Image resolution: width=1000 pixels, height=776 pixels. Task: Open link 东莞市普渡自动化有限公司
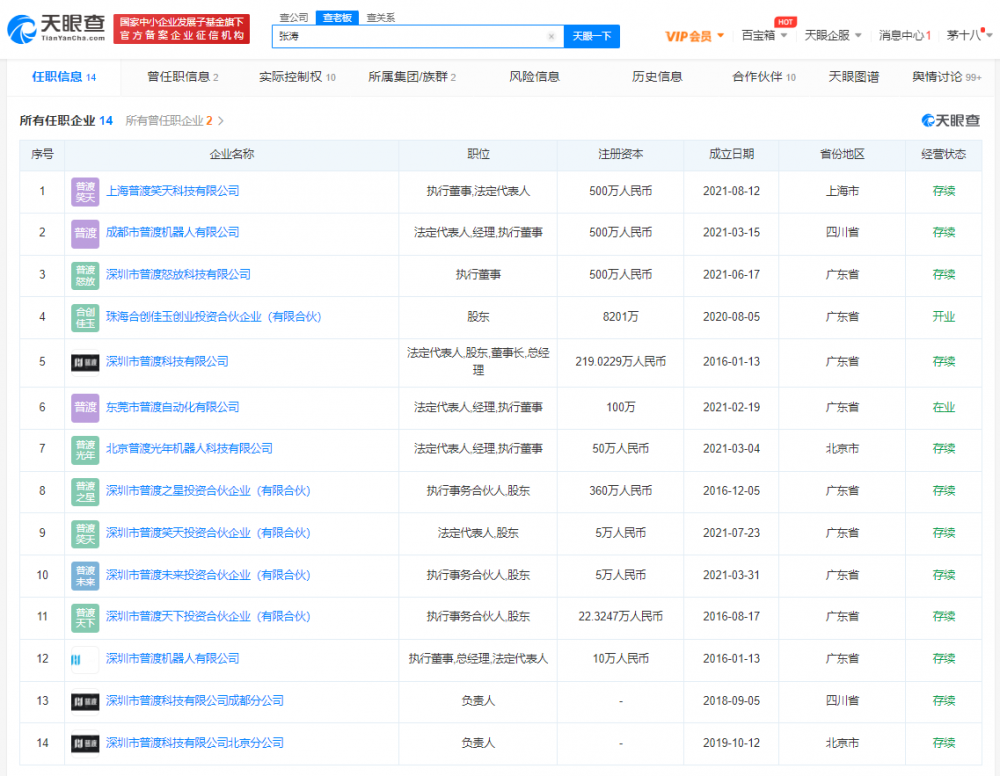point(172,407)
